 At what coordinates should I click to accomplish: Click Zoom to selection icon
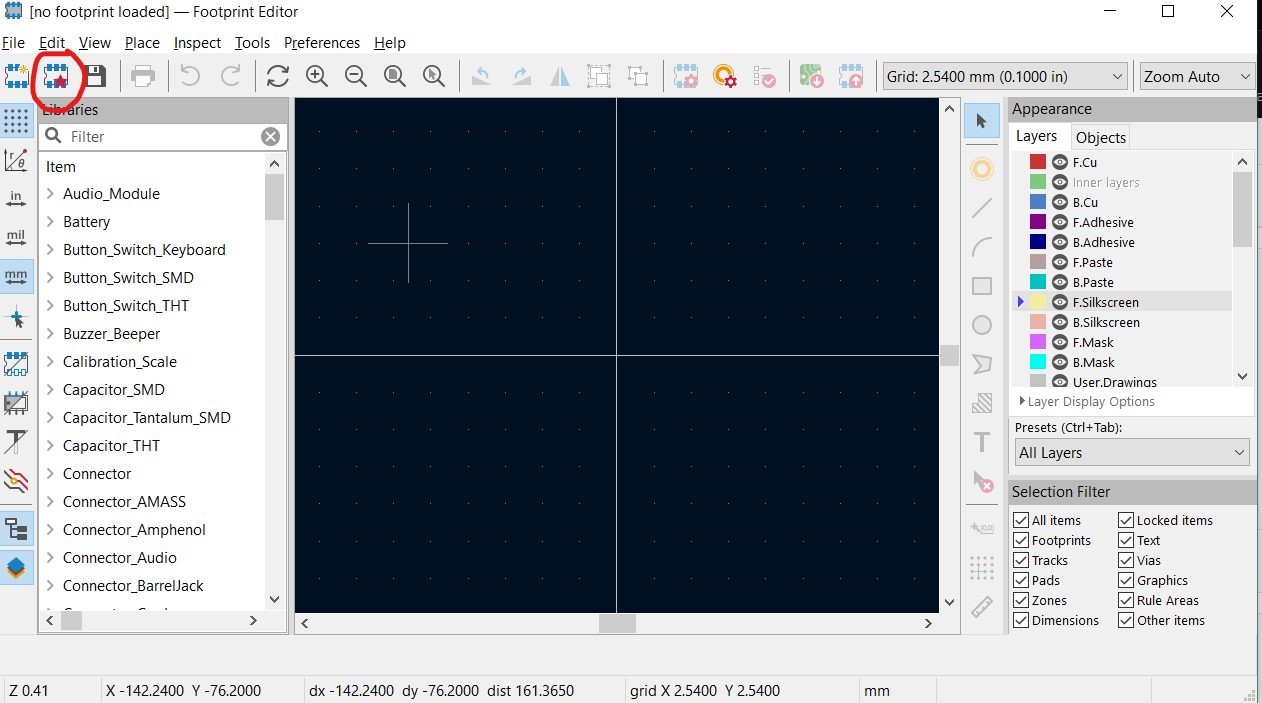click(434, 76)
